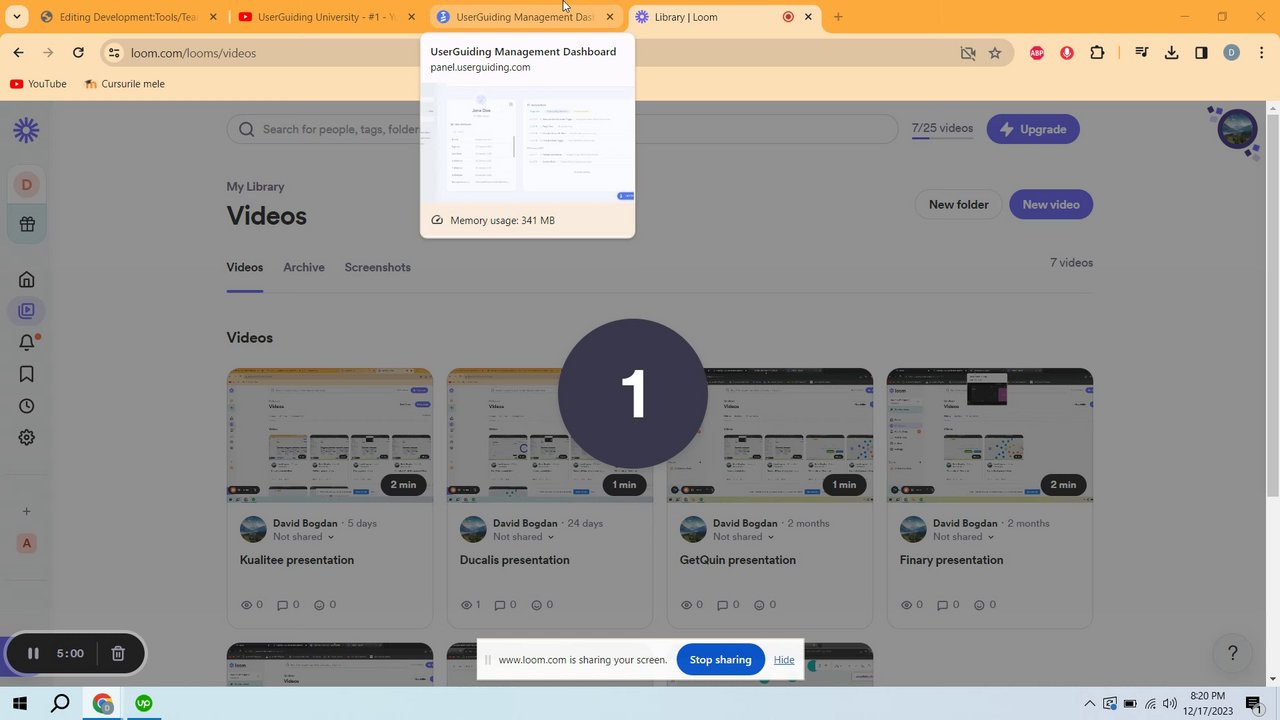Viewport: 1280px width, 720px height.
Task: Open the History clock icon
Action: (x=26, y=406)
